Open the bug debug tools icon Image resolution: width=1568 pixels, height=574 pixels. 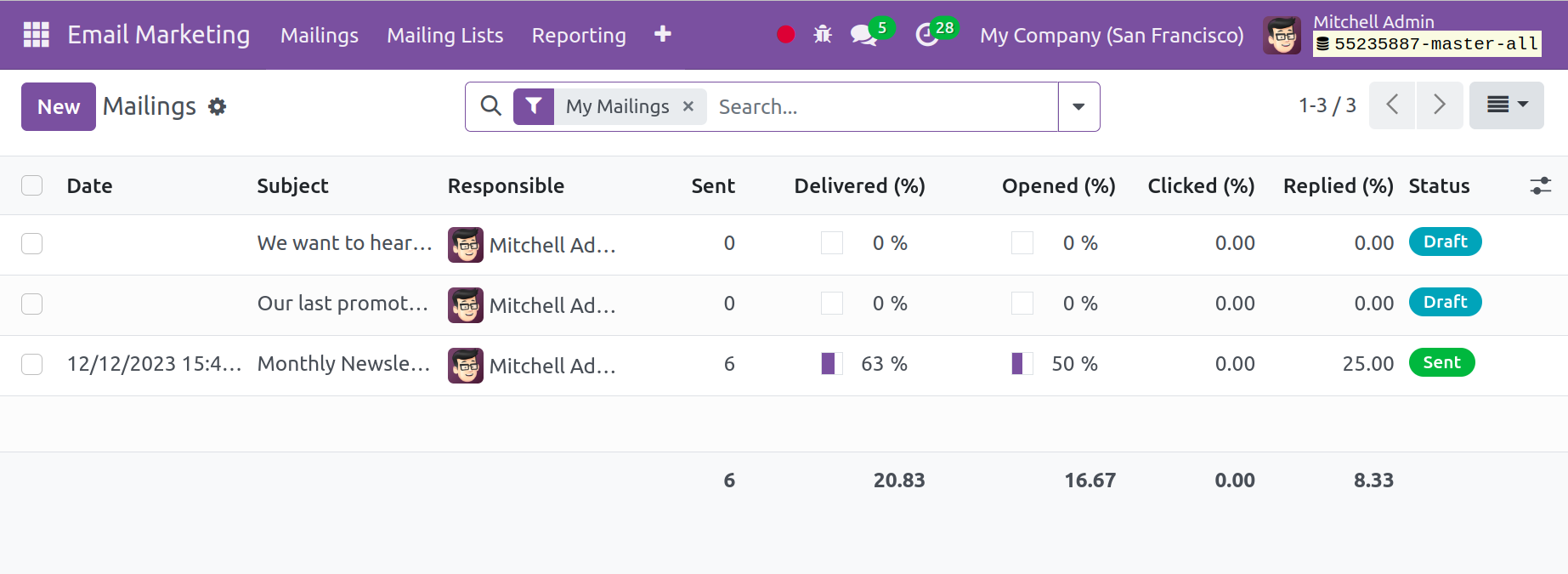point(822,35)
